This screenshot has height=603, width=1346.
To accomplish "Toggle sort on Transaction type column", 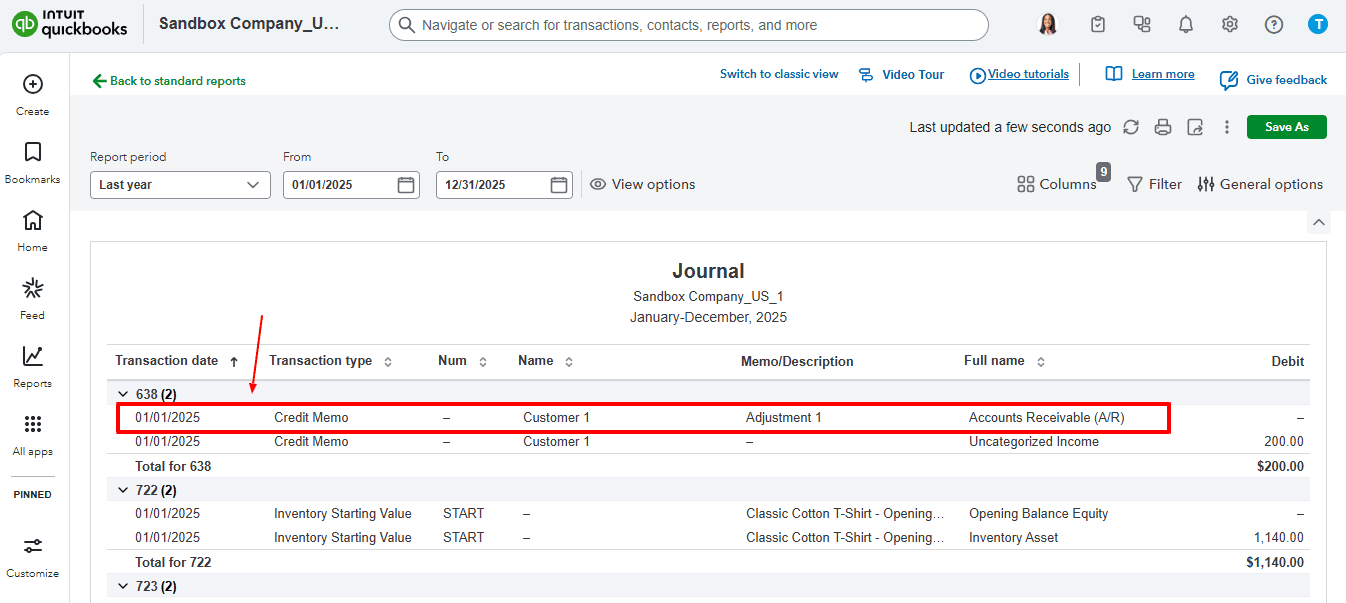I will click(x=388, y=362).
